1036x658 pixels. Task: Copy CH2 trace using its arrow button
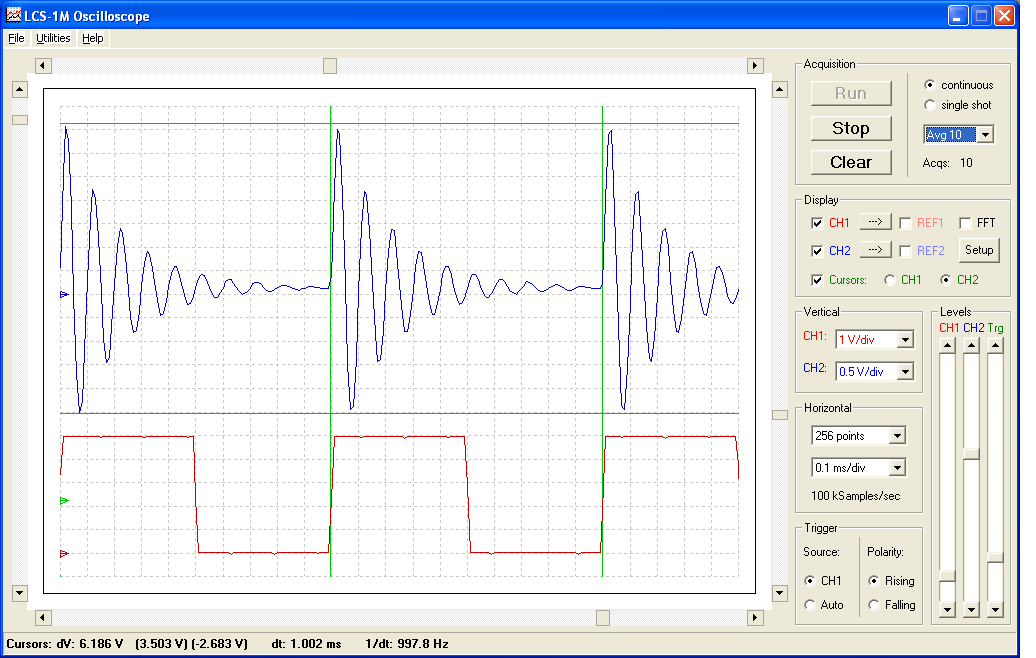pyautogui.click(x=876, y=250)
